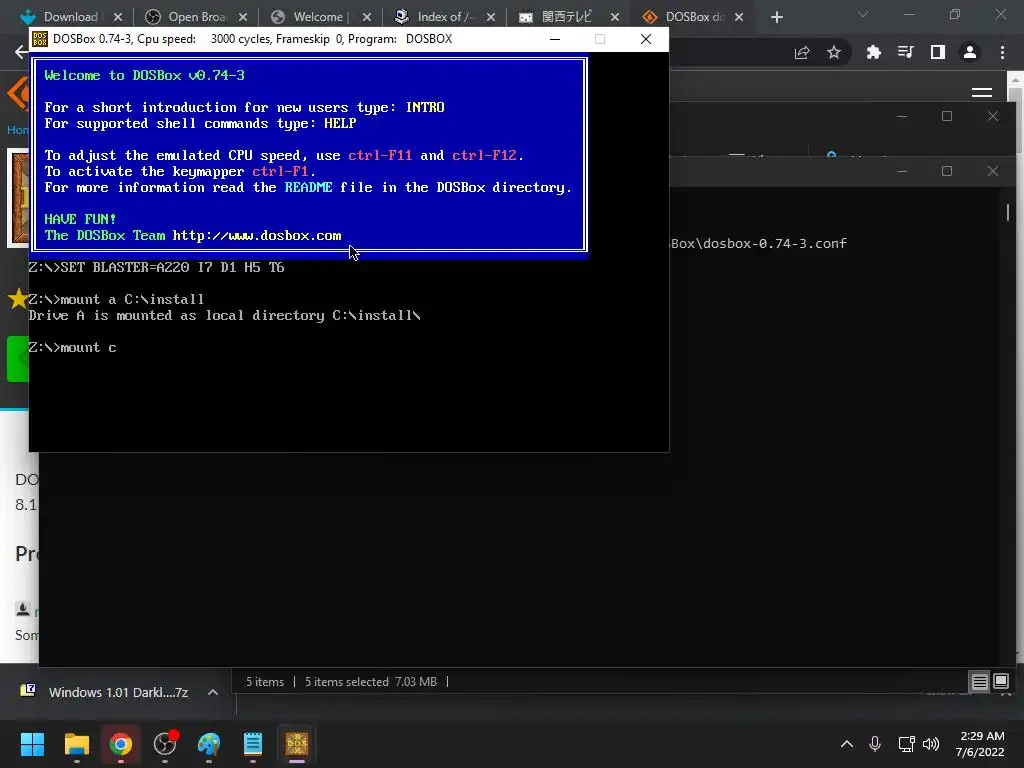Switch to DOSBox taskbar icon
The width and height of the screenshot is (1024, 768).
[x=296, y=744]
